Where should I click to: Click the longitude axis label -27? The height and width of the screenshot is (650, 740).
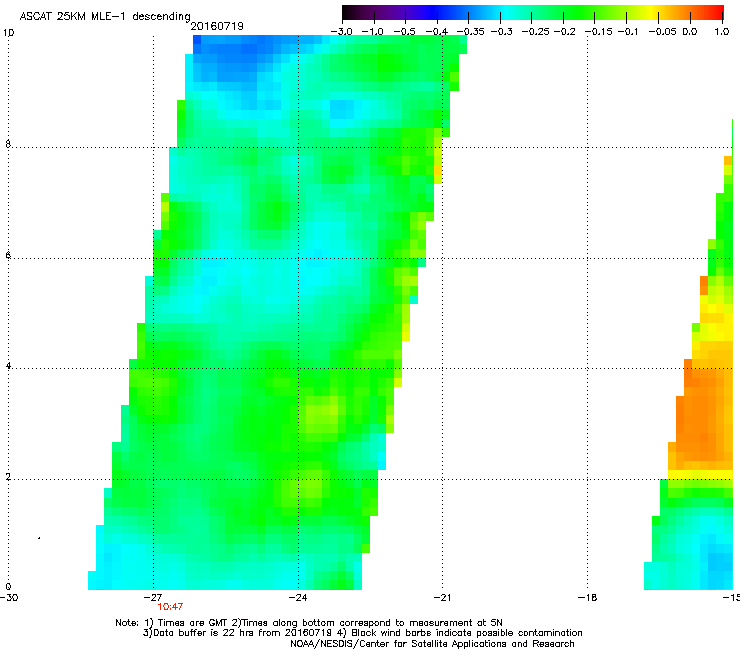click(x=153, y=597)
